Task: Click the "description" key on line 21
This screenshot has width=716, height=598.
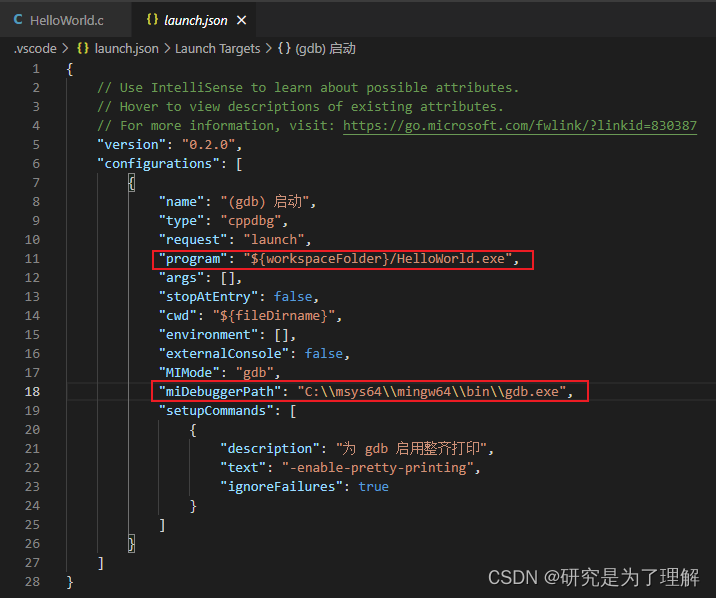Action: pos(270,449)
